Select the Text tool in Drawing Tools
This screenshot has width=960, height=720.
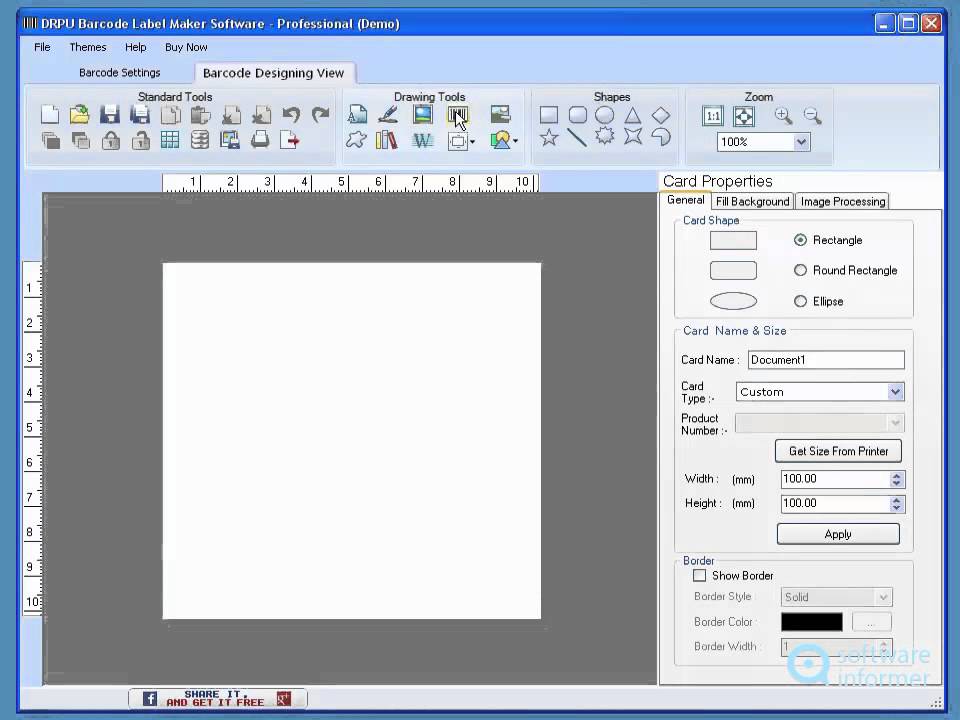point(357,114)
